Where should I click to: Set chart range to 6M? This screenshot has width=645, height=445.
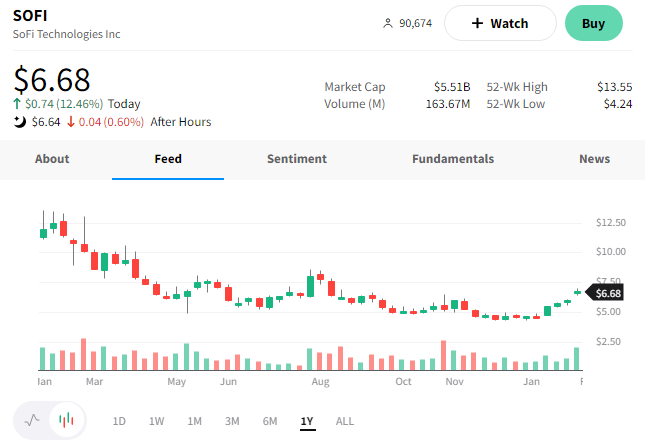click(270, 421)
